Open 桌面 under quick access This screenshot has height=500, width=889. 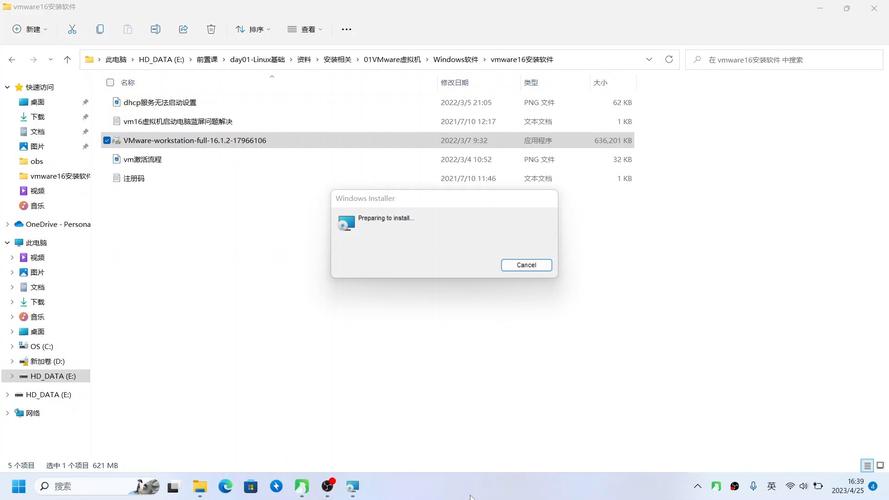[37, 102]
